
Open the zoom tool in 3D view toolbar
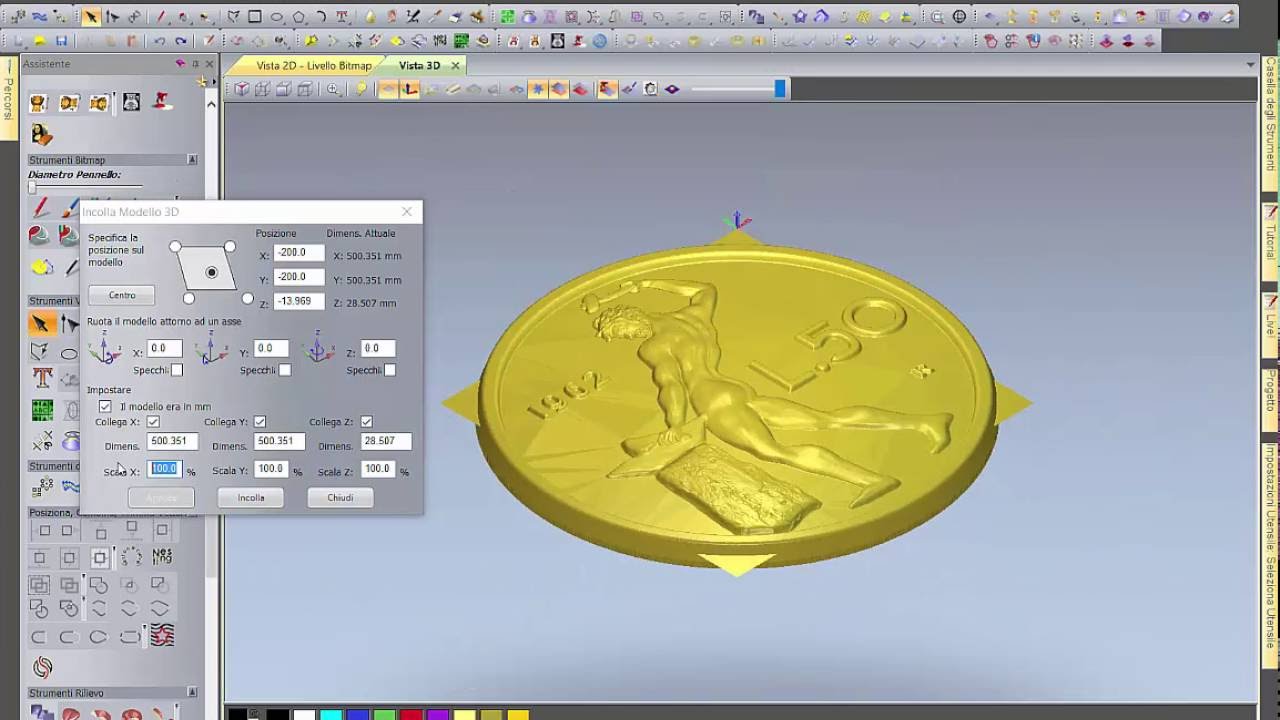(333, 89)
